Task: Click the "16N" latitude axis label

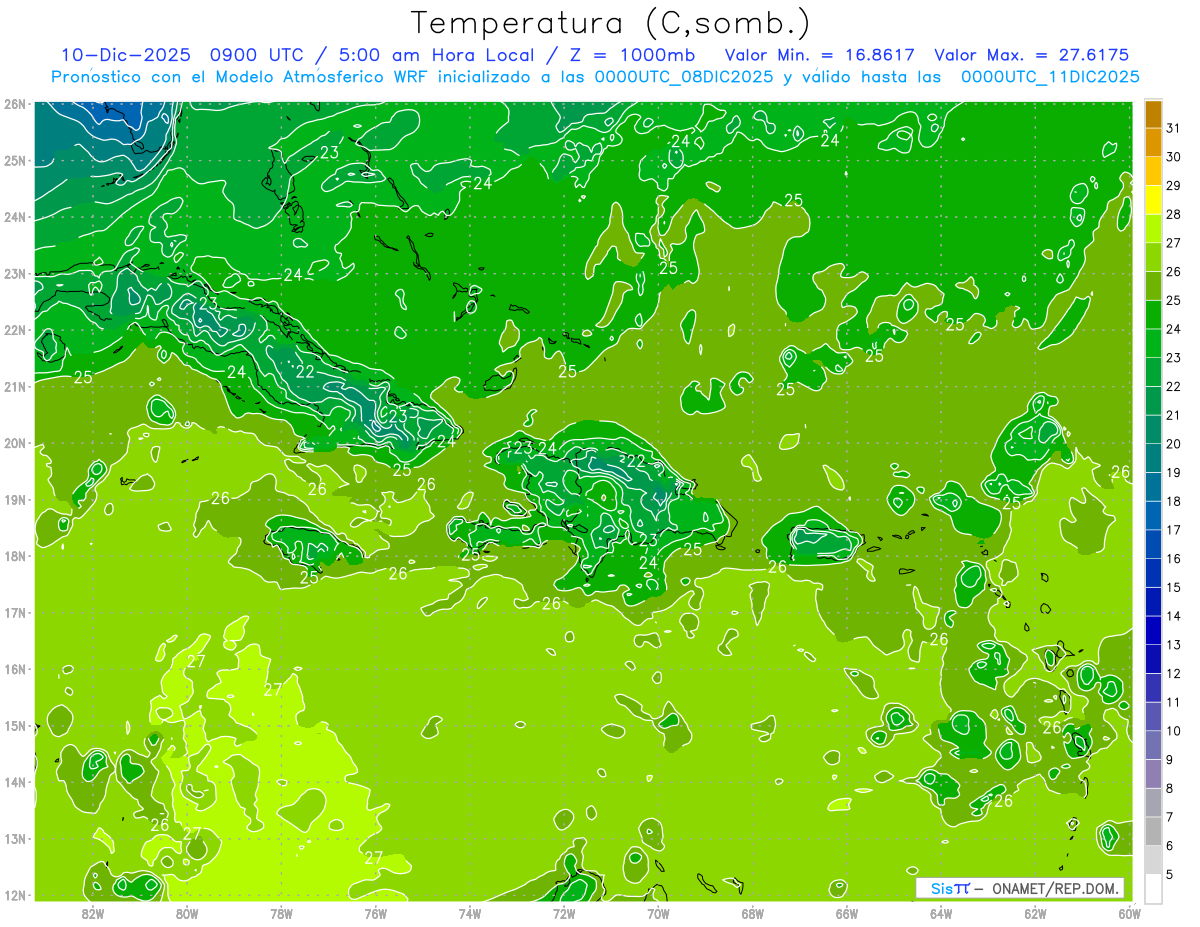Action: point(14,669)
